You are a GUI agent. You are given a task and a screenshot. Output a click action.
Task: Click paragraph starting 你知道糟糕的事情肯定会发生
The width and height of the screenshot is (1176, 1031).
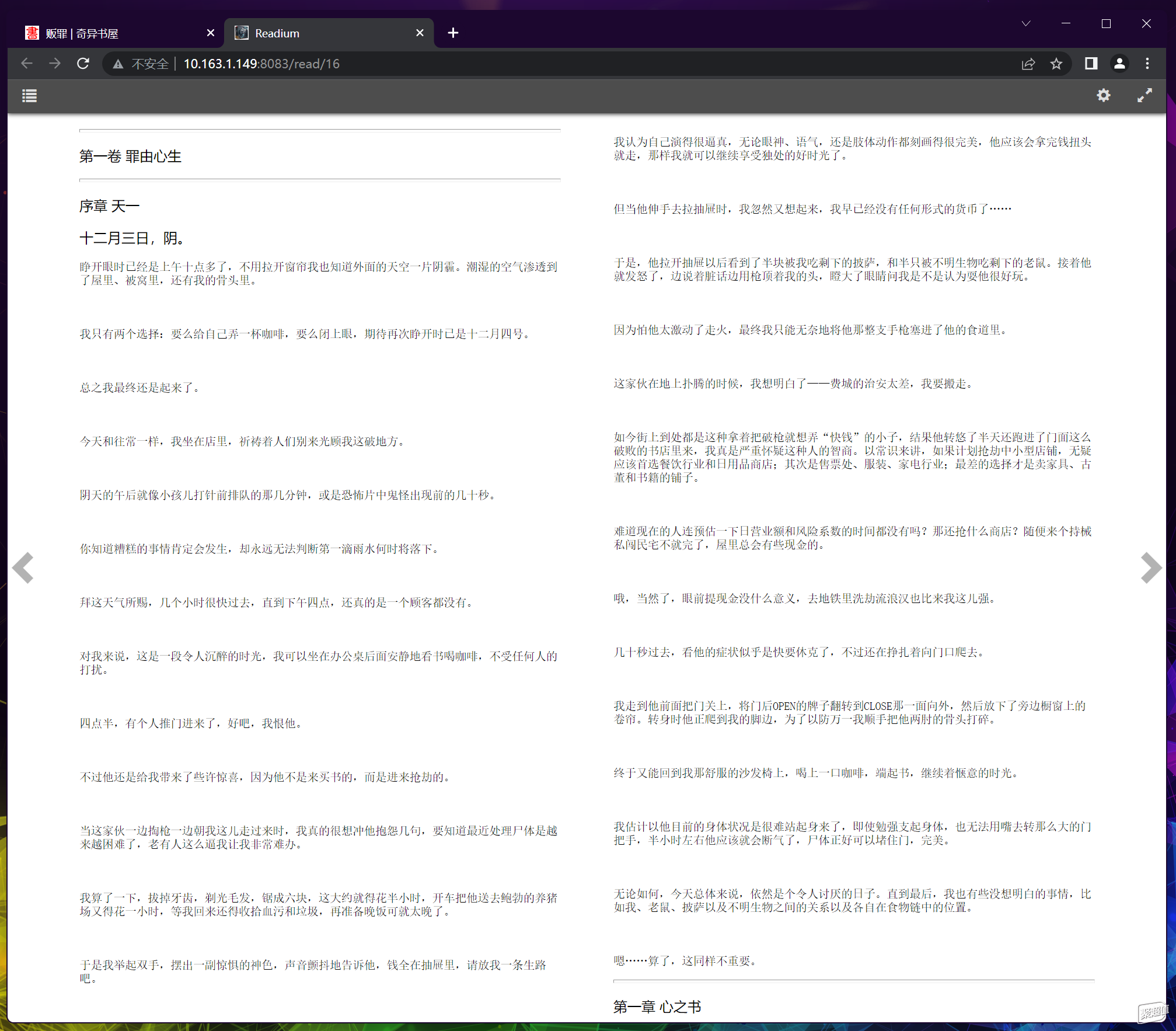(260, 549)
